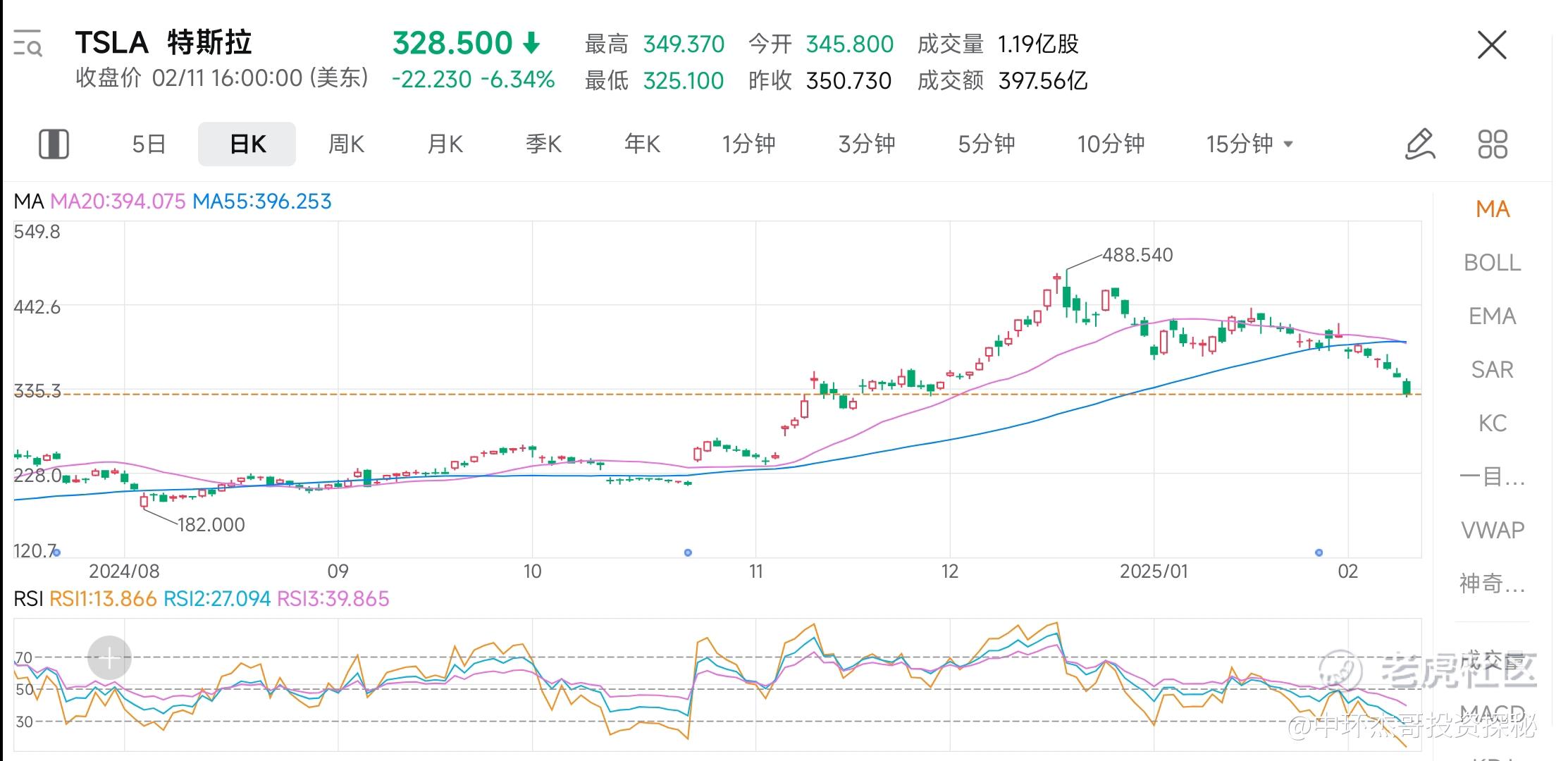Enable the BOLL indicator
This screenshot has height=761, width=1568.
point(1492,263)
